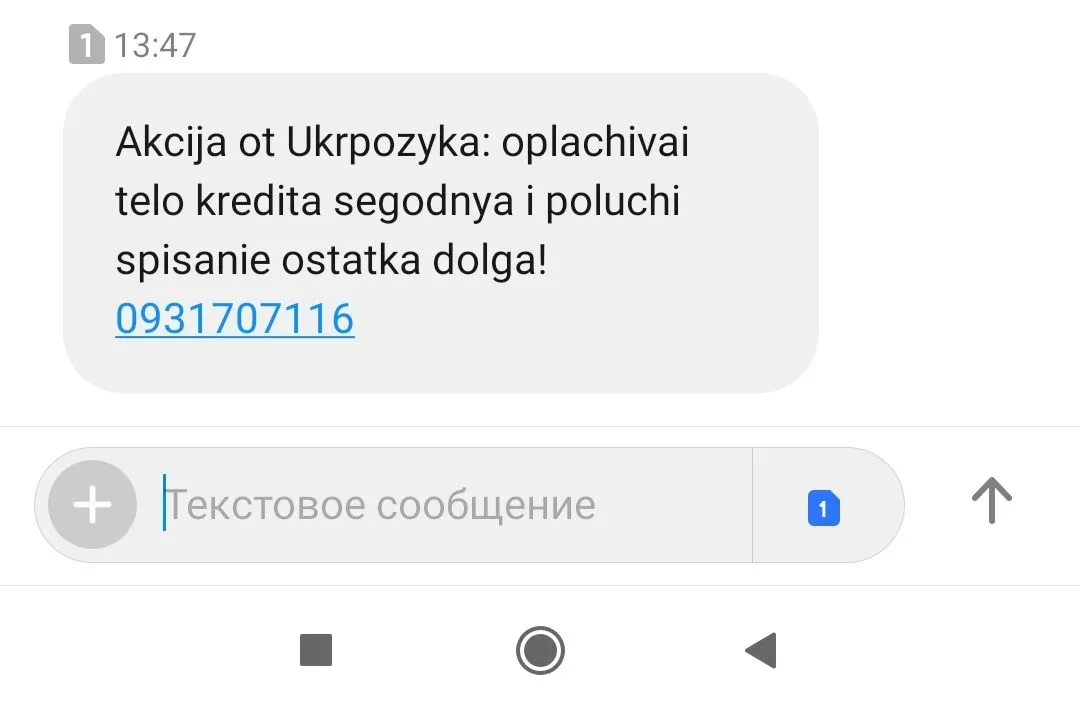Open recent apps with the square button
Image resolution: width=1080 pixels, height=715 pixels.
316,650
